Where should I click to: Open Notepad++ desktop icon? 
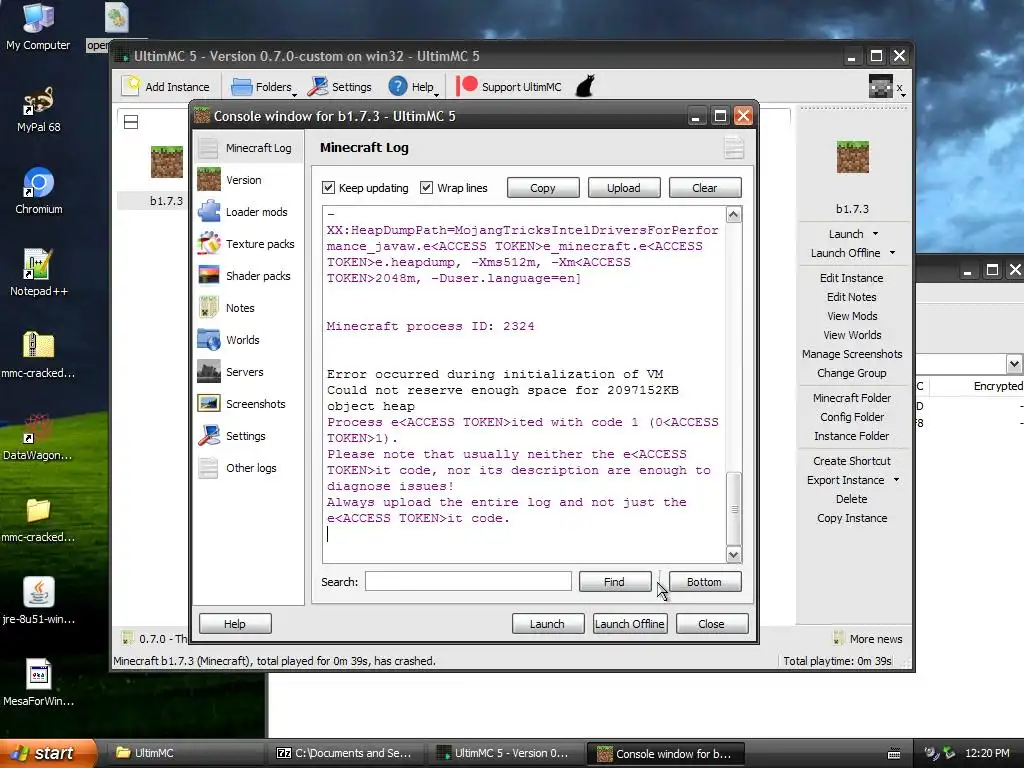(x=39, y=273)
